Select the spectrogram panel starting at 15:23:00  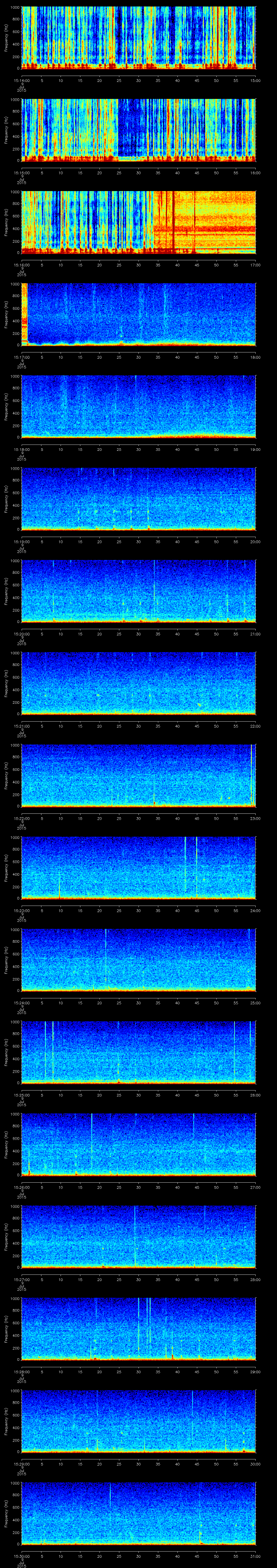tap(139, 868)
